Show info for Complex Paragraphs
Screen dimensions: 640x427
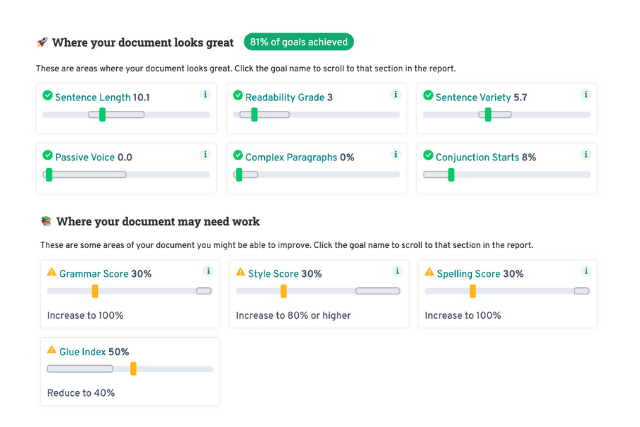click(395, 154)
